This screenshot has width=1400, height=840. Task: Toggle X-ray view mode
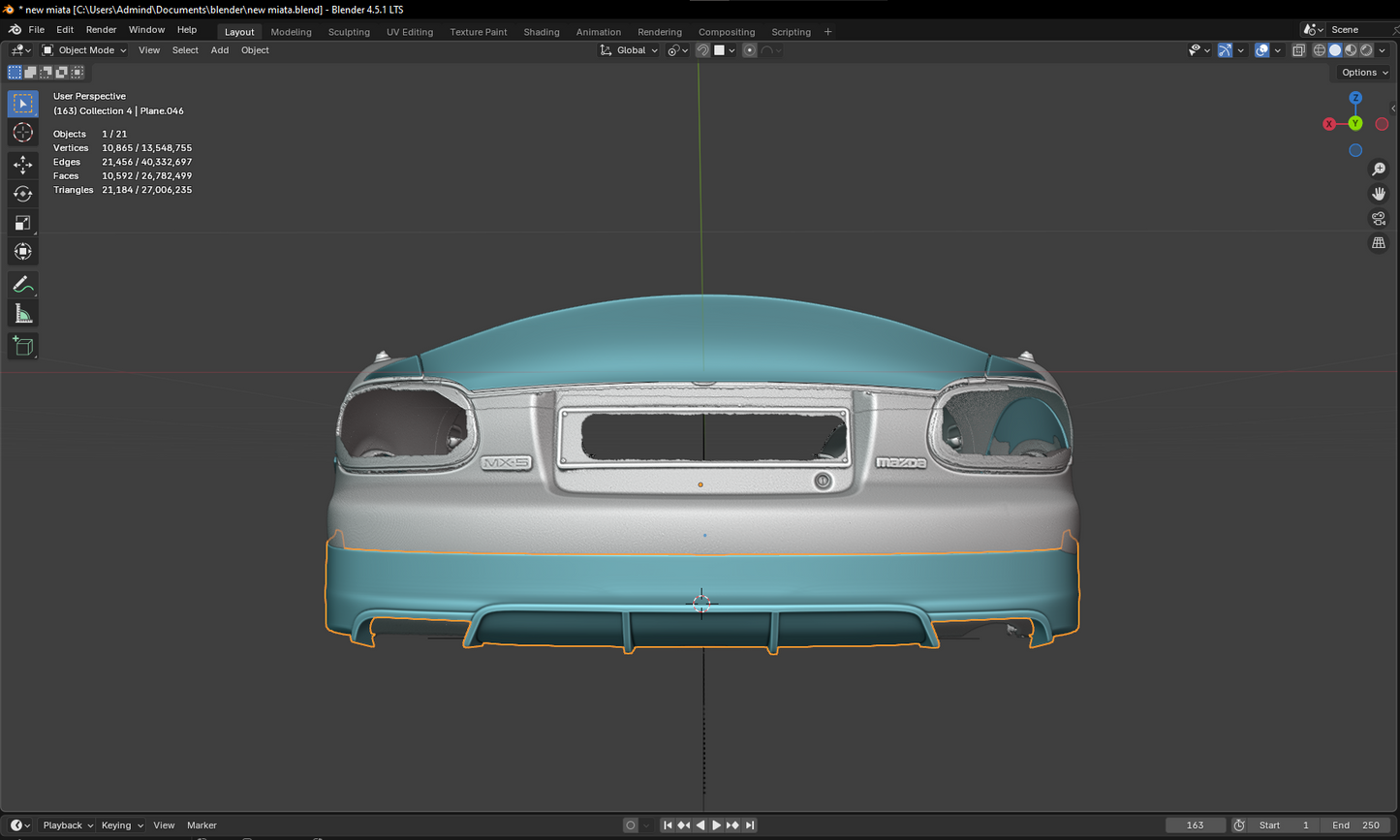(1298, 50)
